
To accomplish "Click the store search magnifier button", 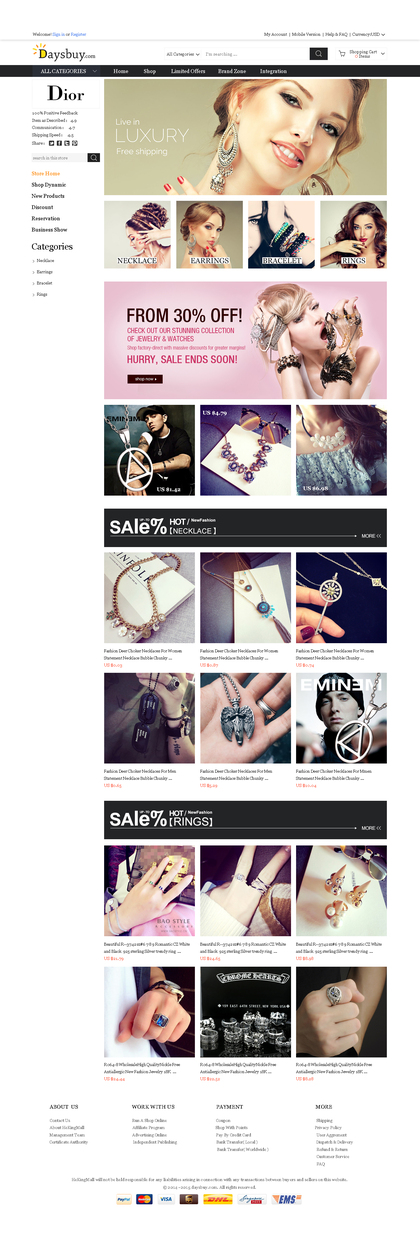I will coord(94,158).
